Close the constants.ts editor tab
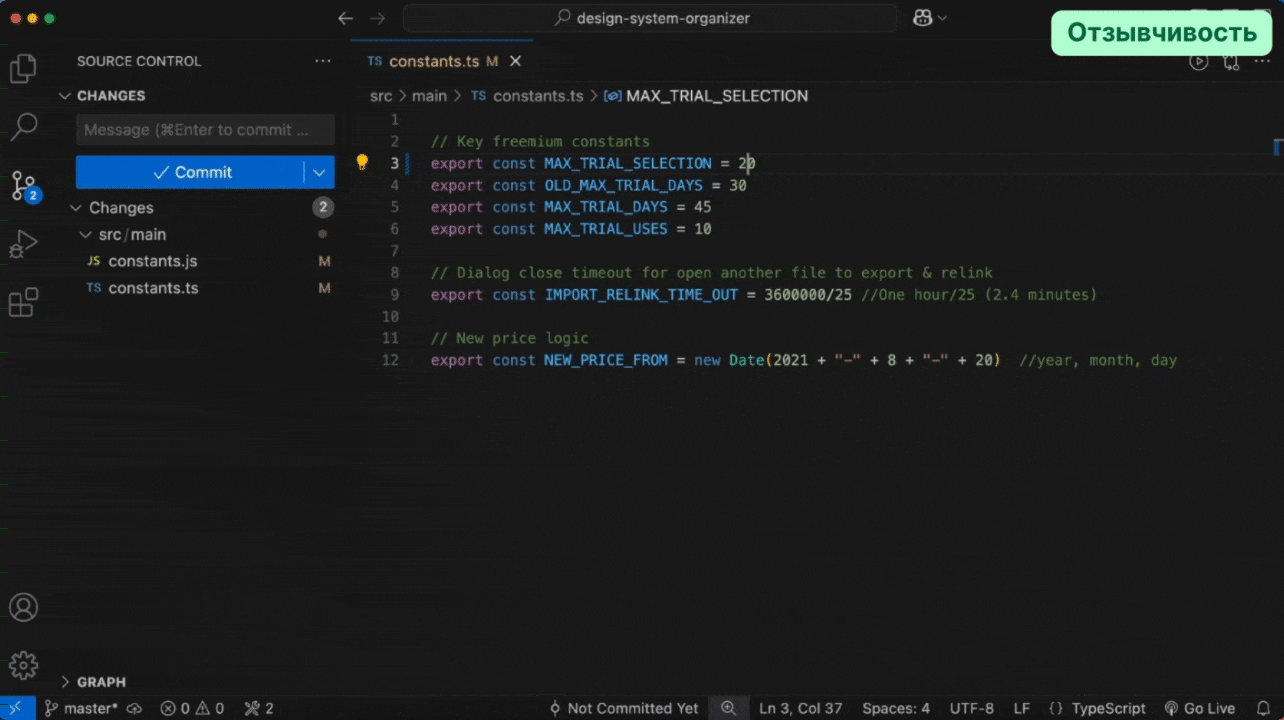 pos(516,61)
